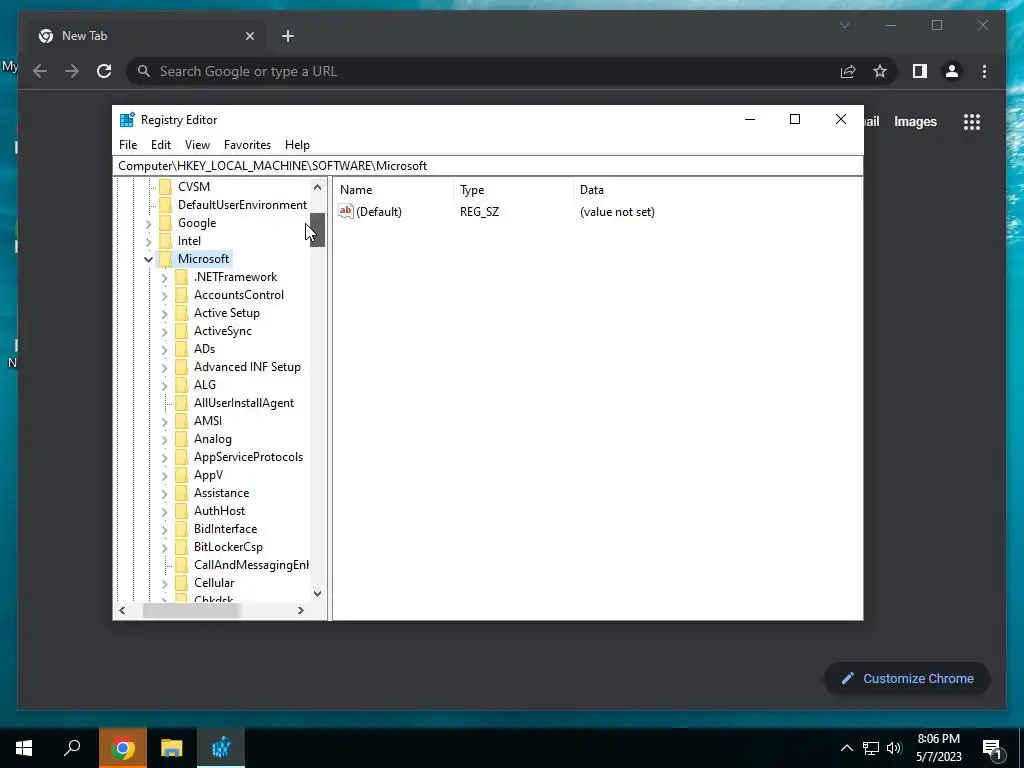Expand the ActiveSync key
The width and height of the screenshot is (1024, 768).
pos(165,331)
